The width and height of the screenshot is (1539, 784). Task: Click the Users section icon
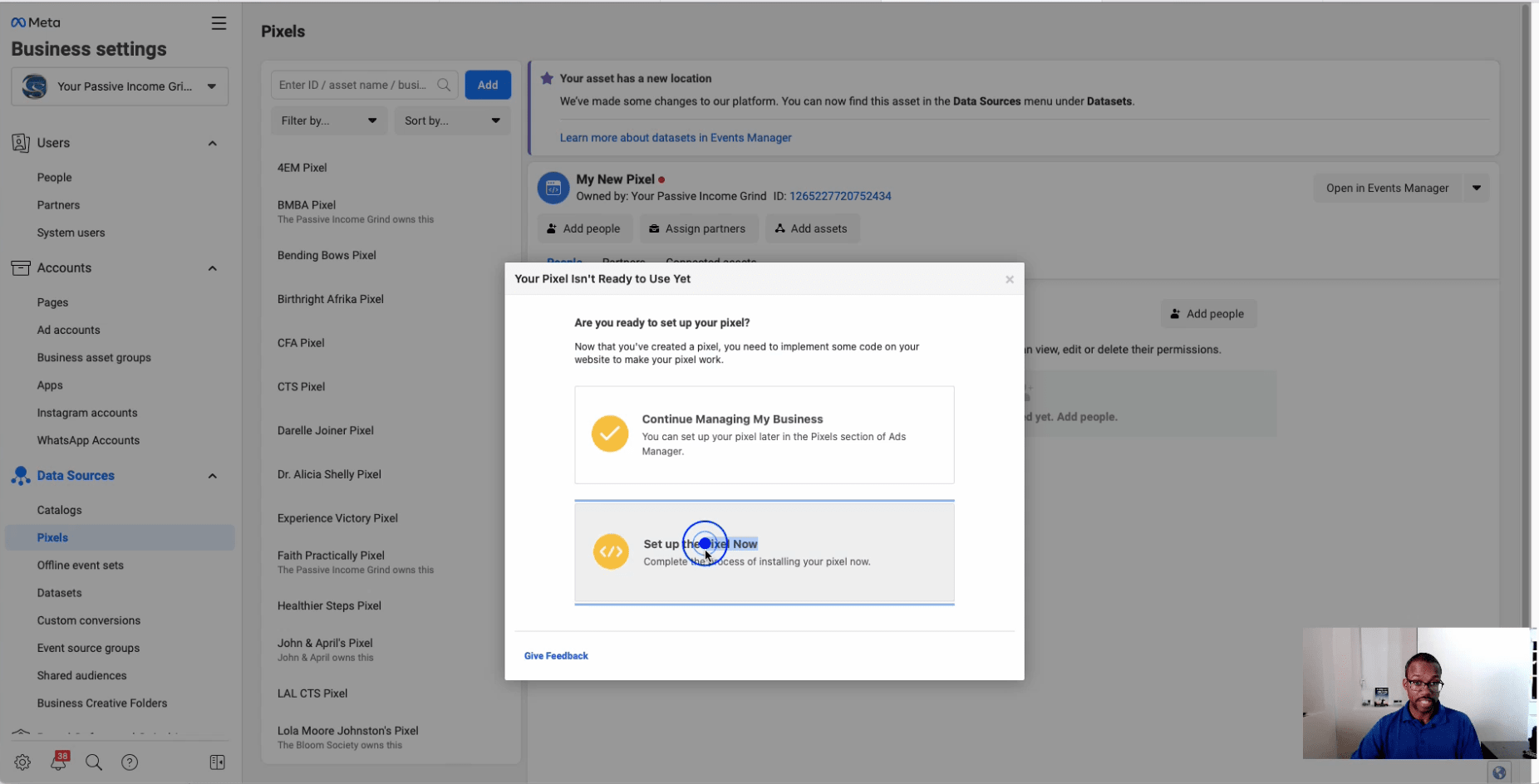point(21,143)
